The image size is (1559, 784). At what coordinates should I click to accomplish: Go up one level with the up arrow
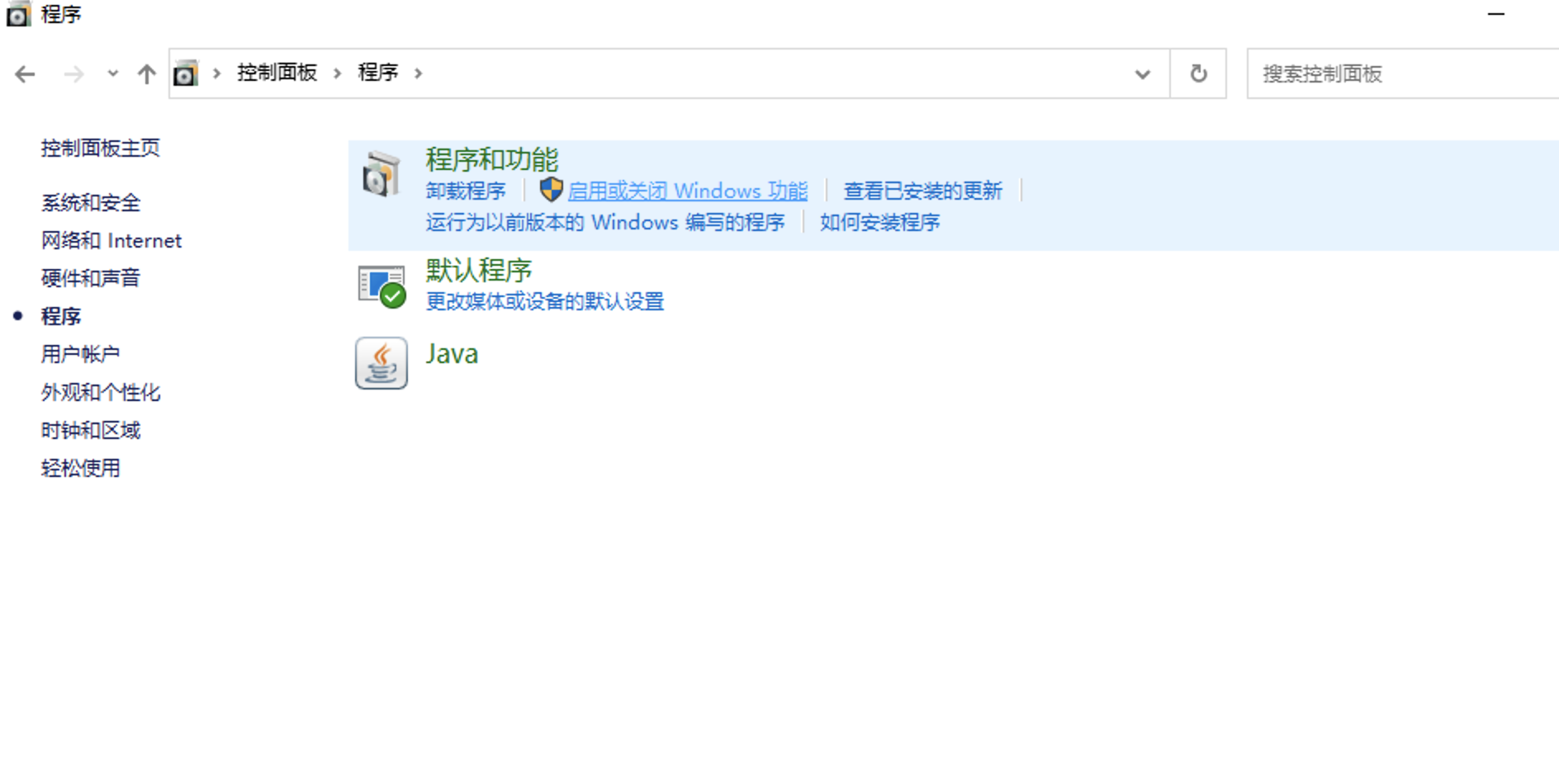coord(147,74)
